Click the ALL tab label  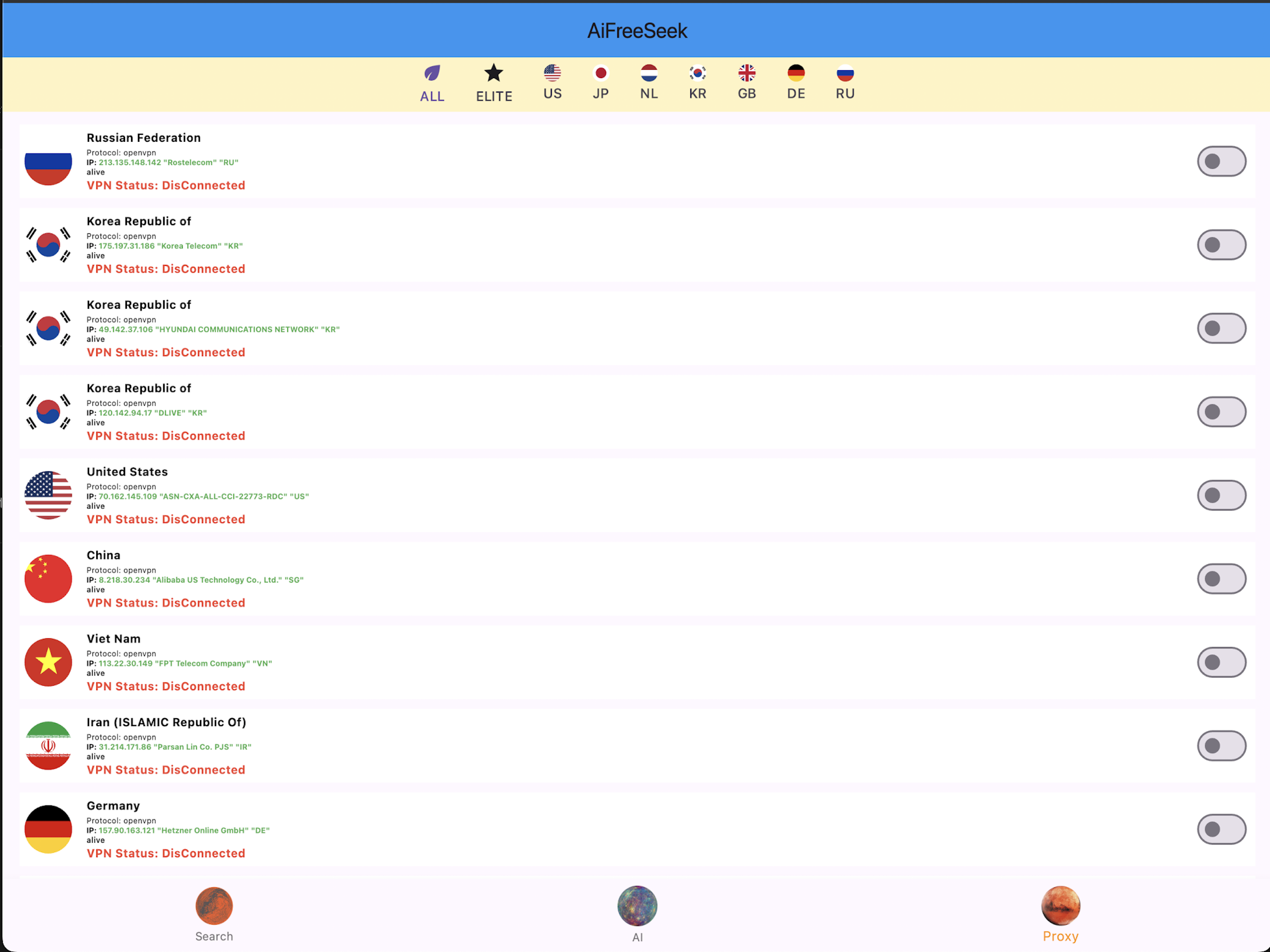pyautogui.click(x=432, y=97)
